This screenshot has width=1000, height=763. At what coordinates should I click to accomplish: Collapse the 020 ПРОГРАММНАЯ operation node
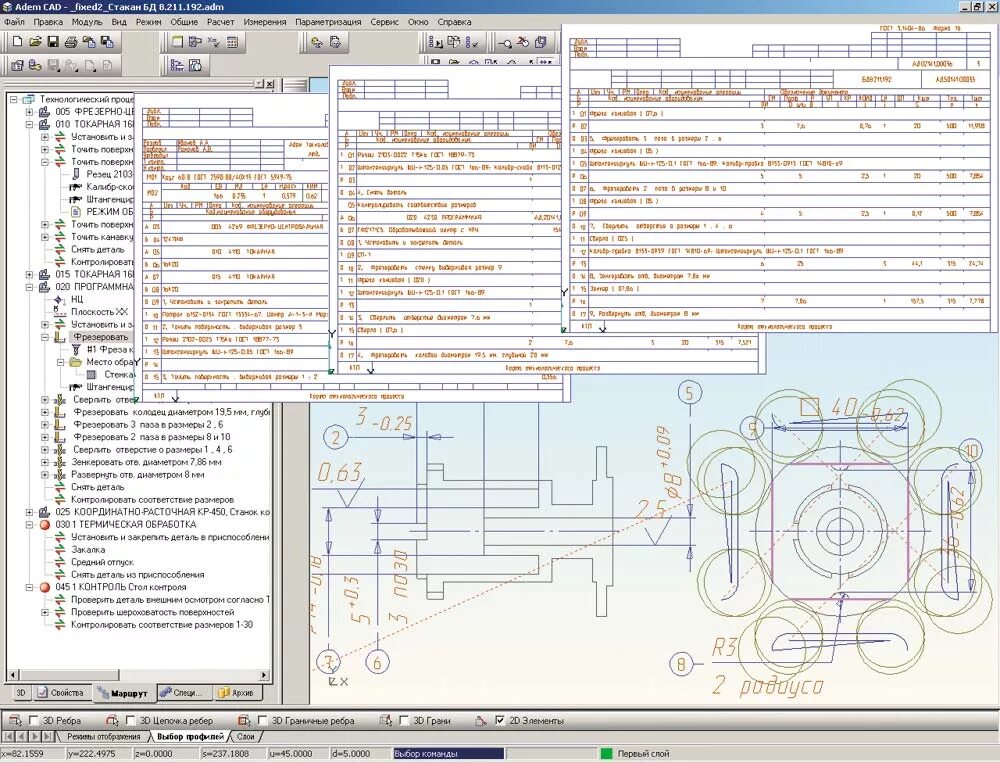(29, 287)
